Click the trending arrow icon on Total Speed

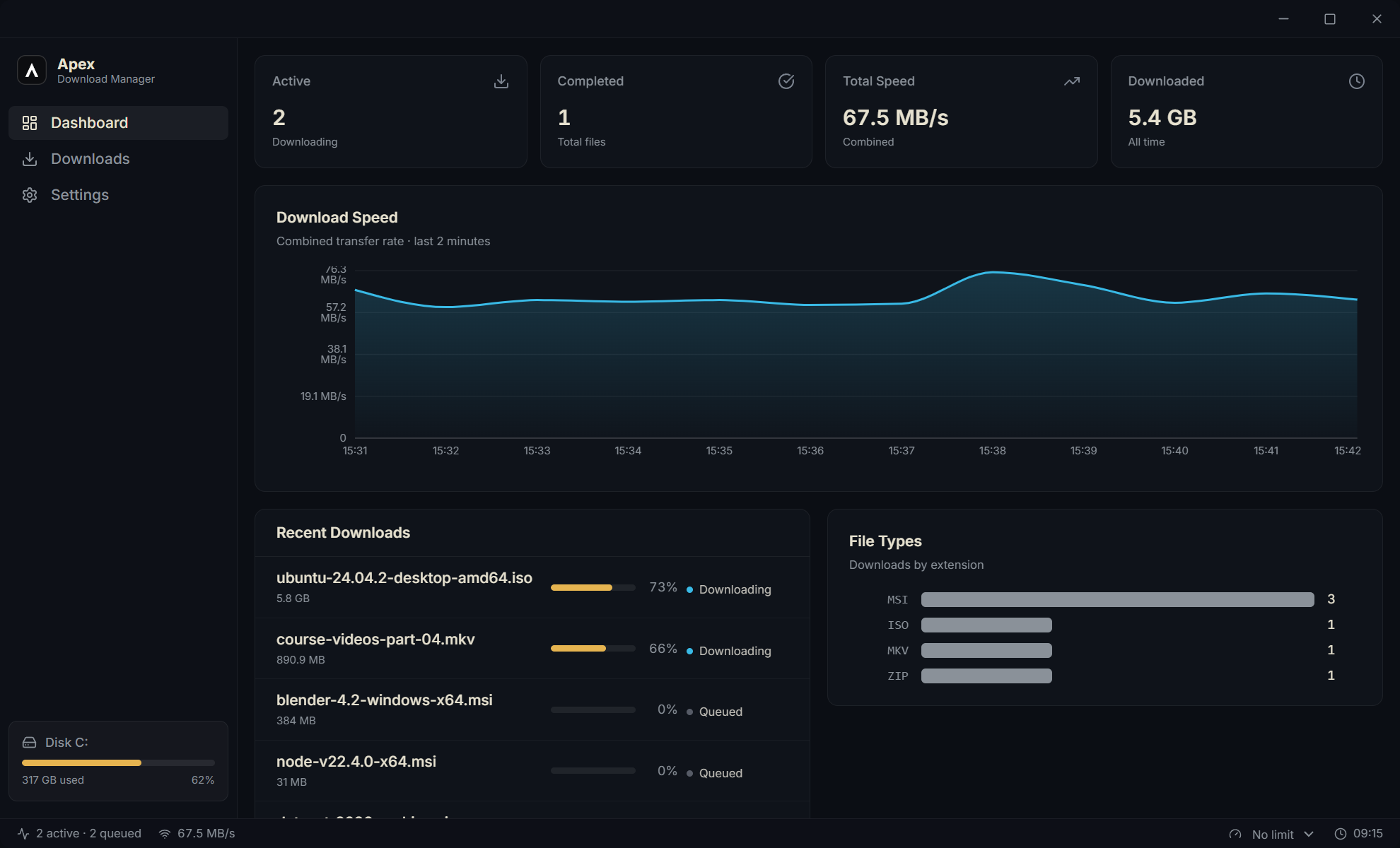coord(1072,81)
